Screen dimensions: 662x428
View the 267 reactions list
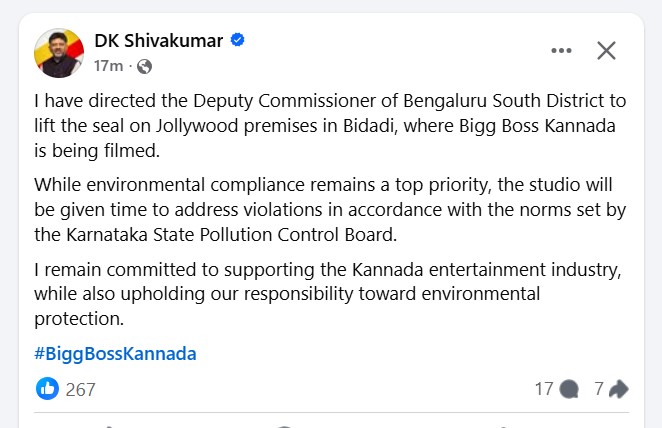(80, 389)
